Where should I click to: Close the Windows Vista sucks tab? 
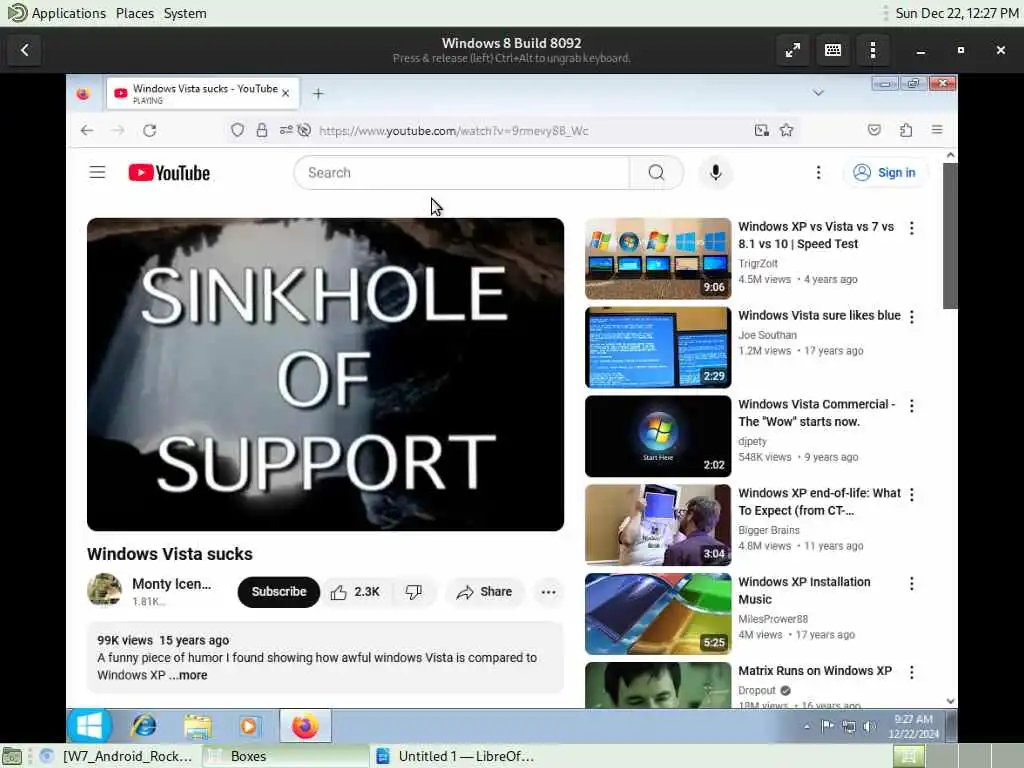pos(285,93)
